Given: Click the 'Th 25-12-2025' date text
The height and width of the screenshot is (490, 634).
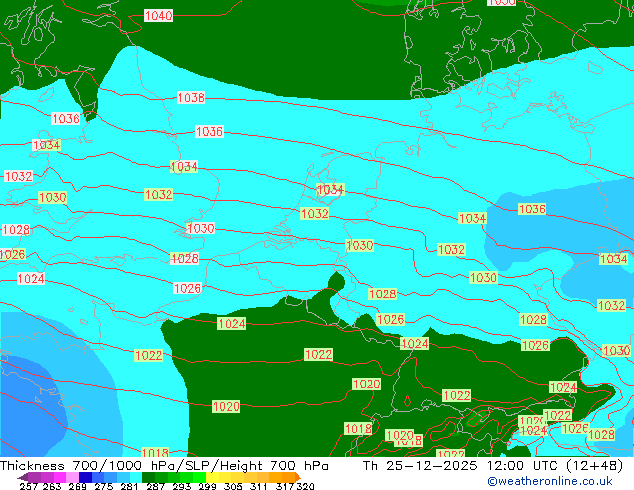Looking at the screenshot, I should pos(420,466).
